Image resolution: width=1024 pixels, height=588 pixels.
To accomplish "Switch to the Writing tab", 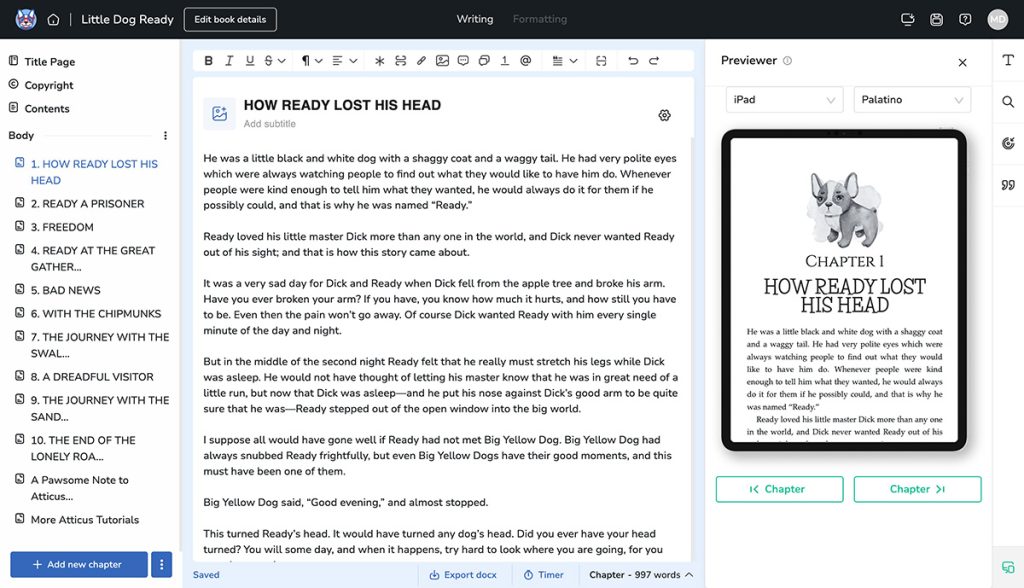I will 475,19.
